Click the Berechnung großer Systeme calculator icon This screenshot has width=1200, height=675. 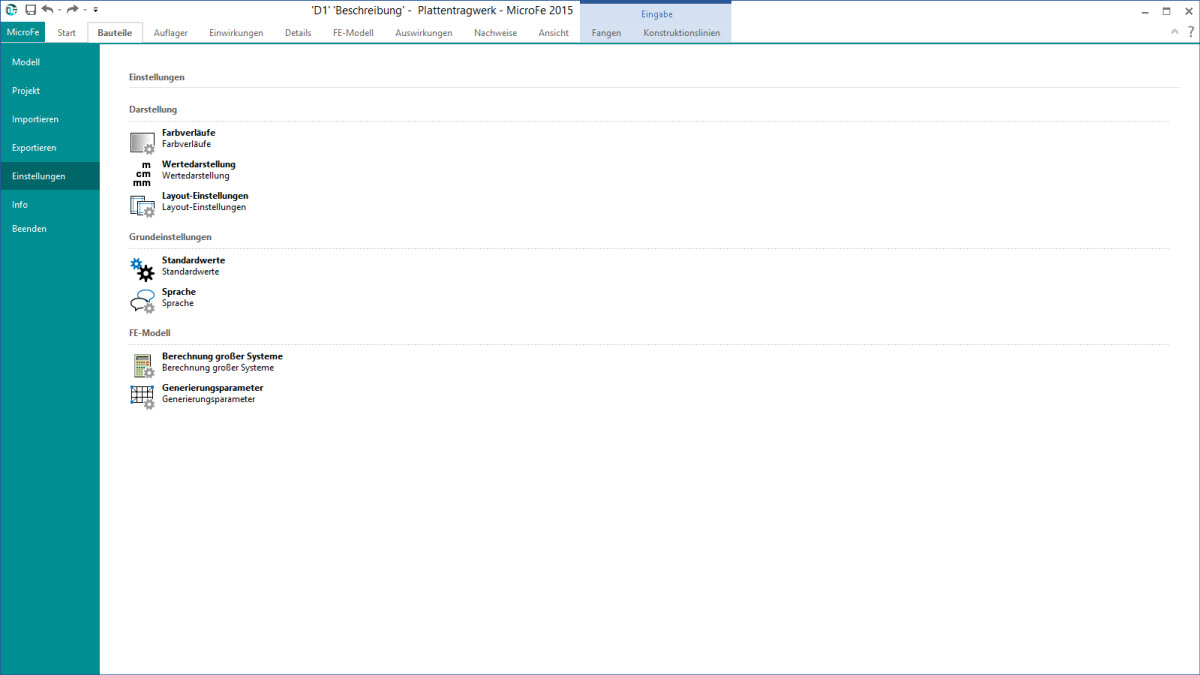pyautogui.click(x=142, y=365)
